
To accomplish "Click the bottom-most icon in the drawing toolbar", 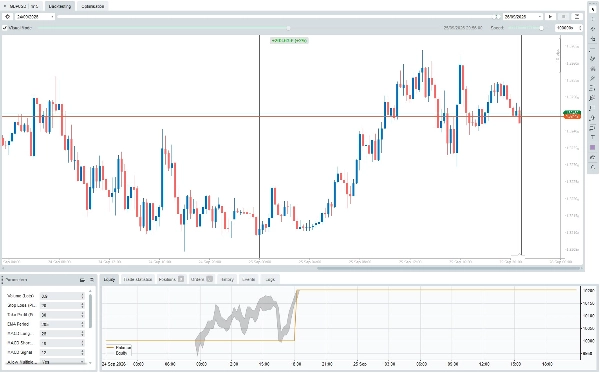I will [x=593, y=167].
